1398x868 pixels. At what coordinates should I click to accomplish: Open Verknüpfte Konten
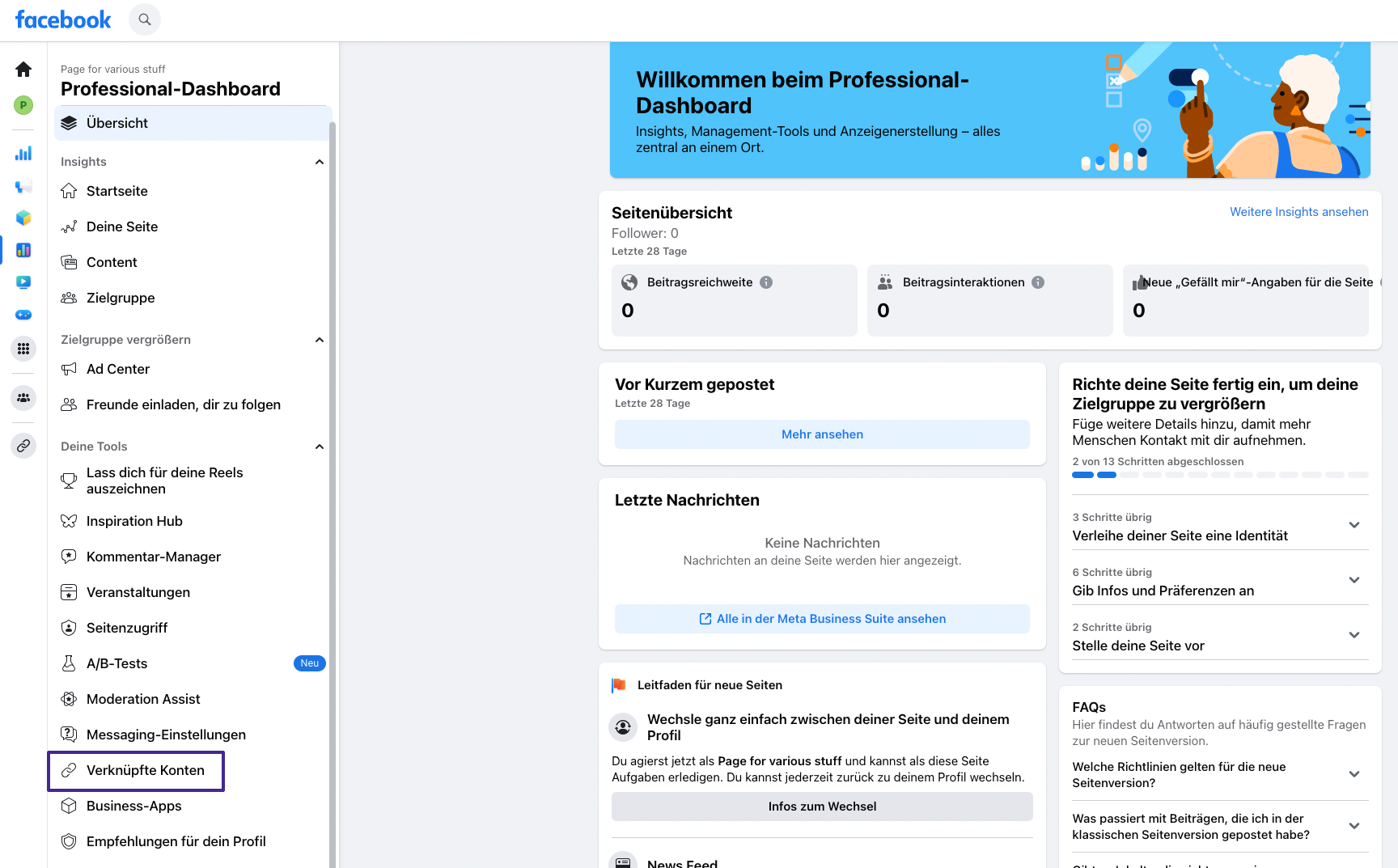coord(136,771)
